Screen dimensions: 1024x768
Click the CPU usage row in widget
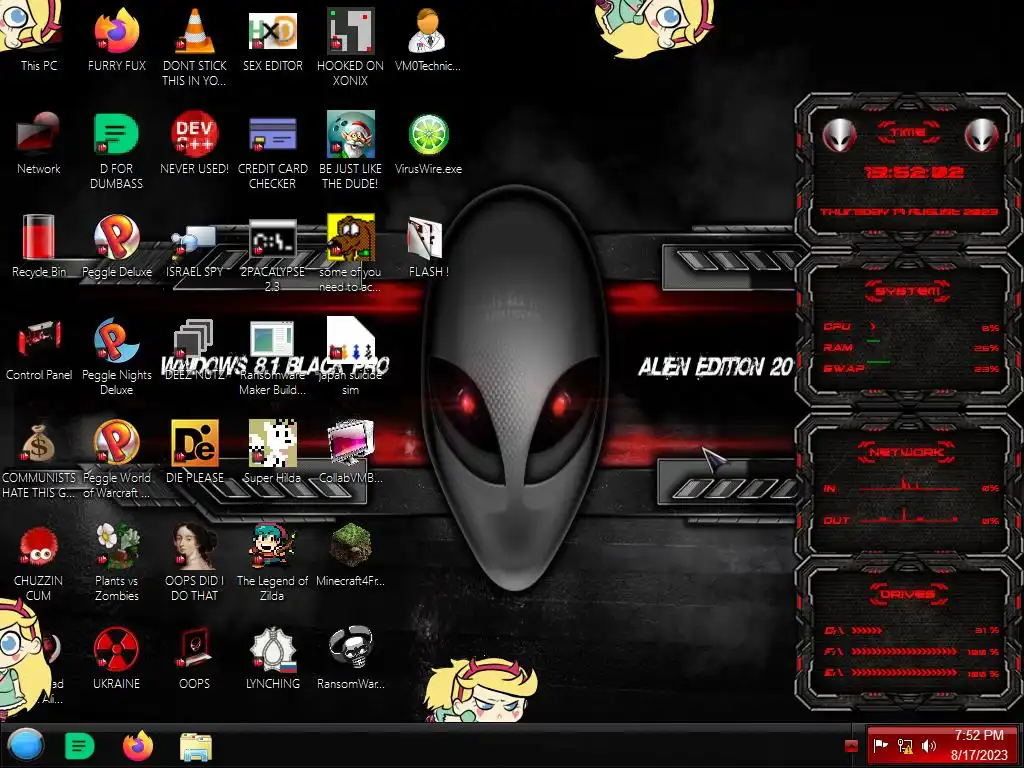tap(910, 327)
